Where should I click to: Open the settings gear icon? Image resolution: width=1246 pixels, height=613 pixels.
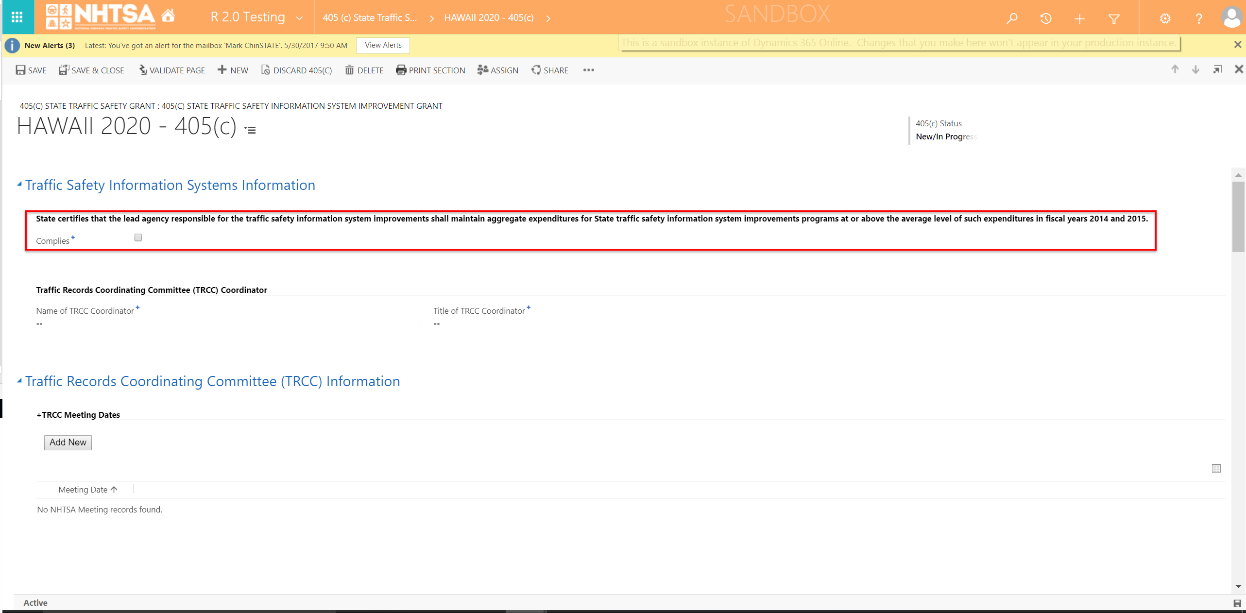tap(1165, 18)
